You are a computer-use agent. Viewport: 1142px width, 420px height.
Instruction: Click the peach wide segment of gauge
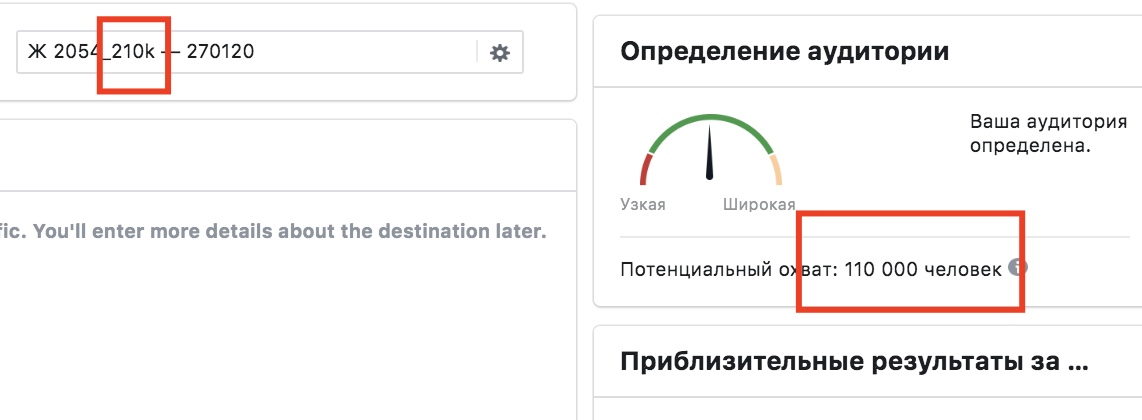point(775,170)
